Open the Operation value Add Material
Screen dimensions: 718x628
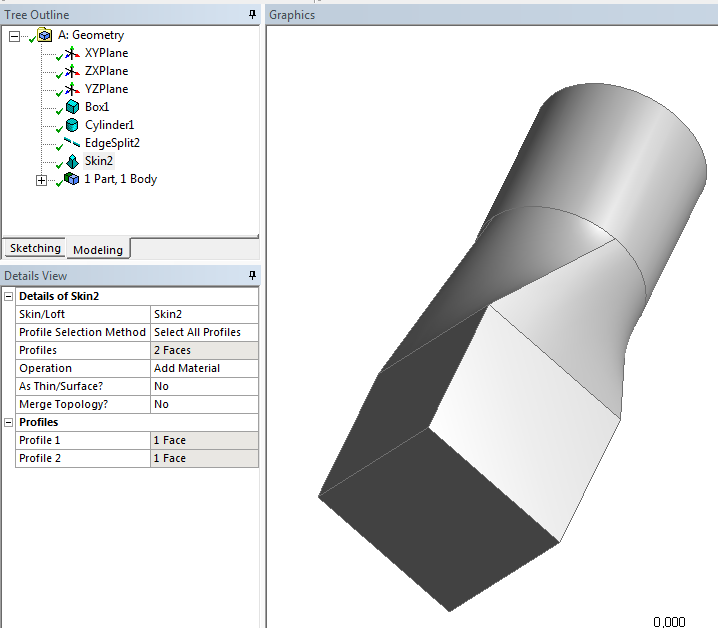click(x=204, y=368)
